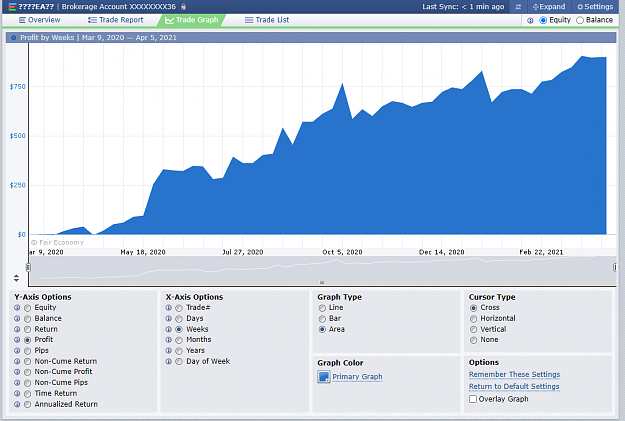Click the Remember These Settings link
The height and width of the screenshot is (421, 625).
click(x=514, y=374)
